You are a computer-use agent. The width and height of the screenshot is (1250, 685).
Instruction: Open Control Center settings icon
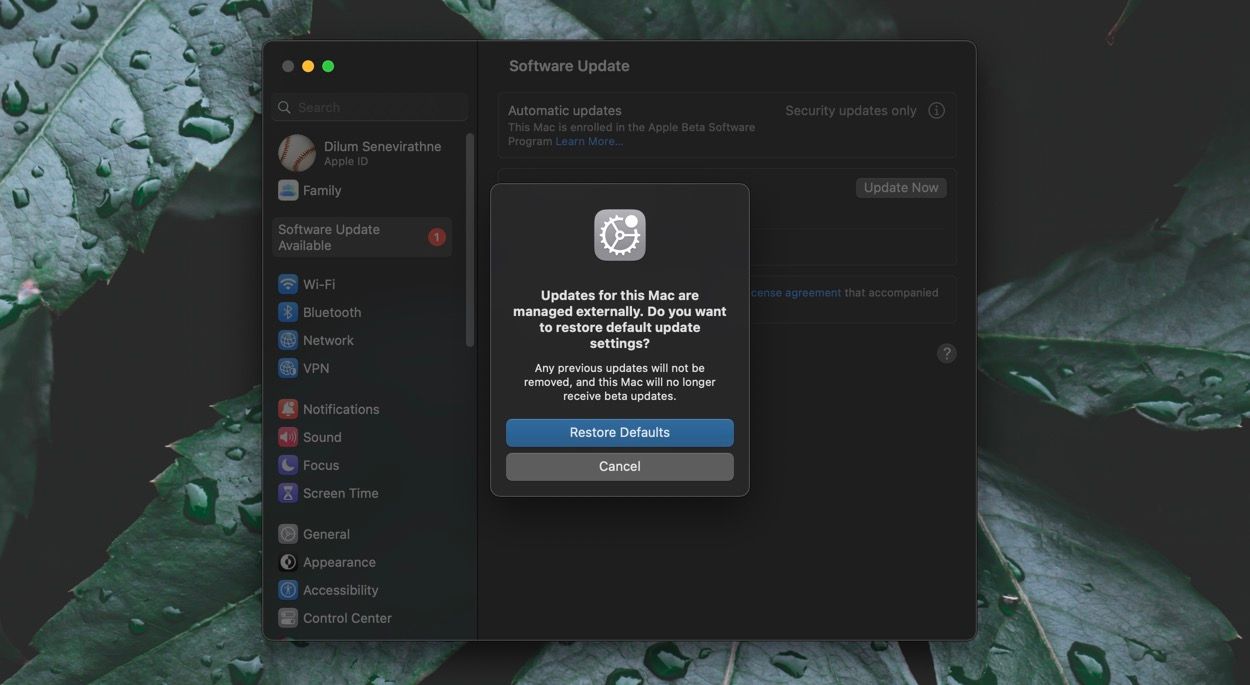[x=288, y=618]
